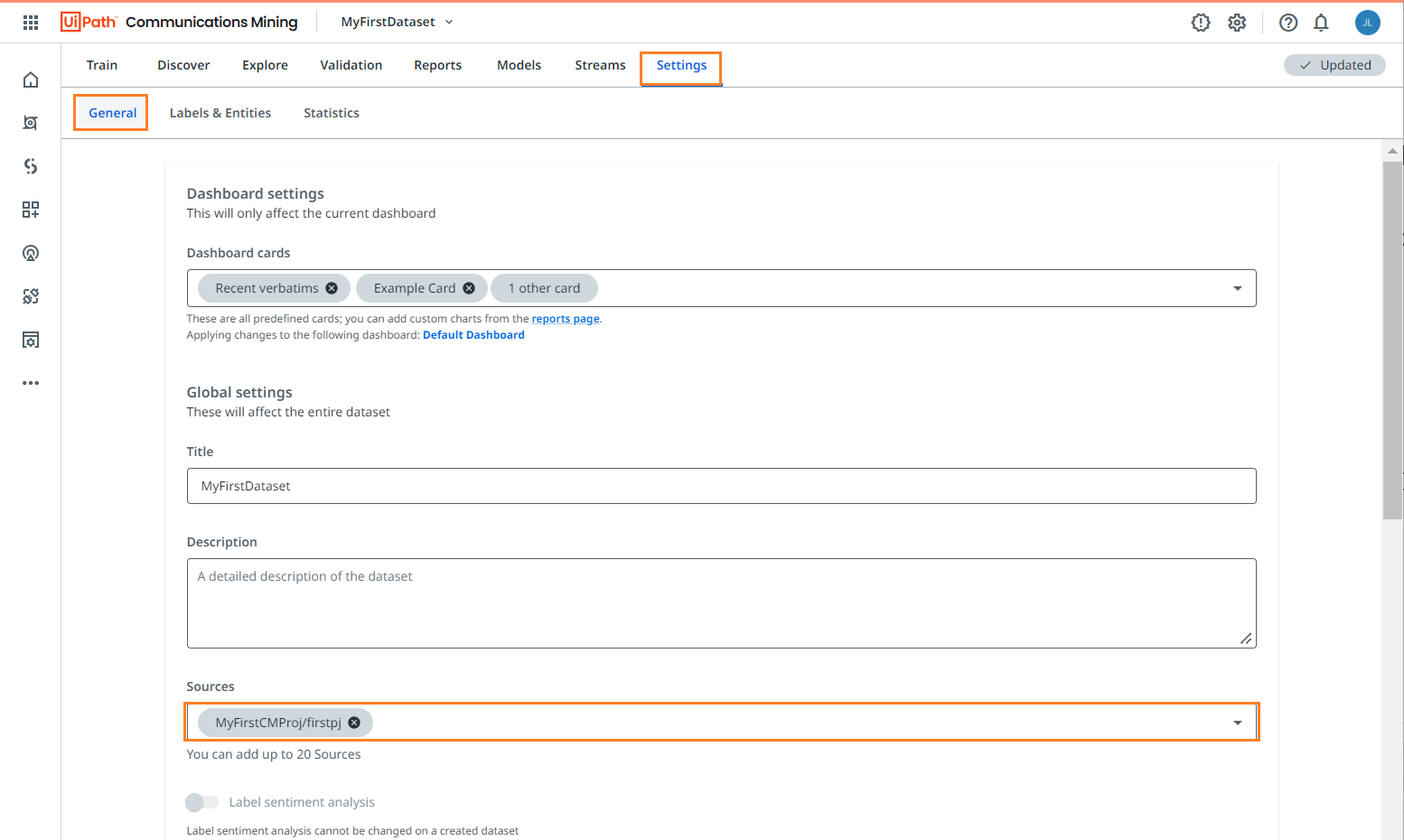Click the Description text area
1404x840 pixels.
pos(721,603)
